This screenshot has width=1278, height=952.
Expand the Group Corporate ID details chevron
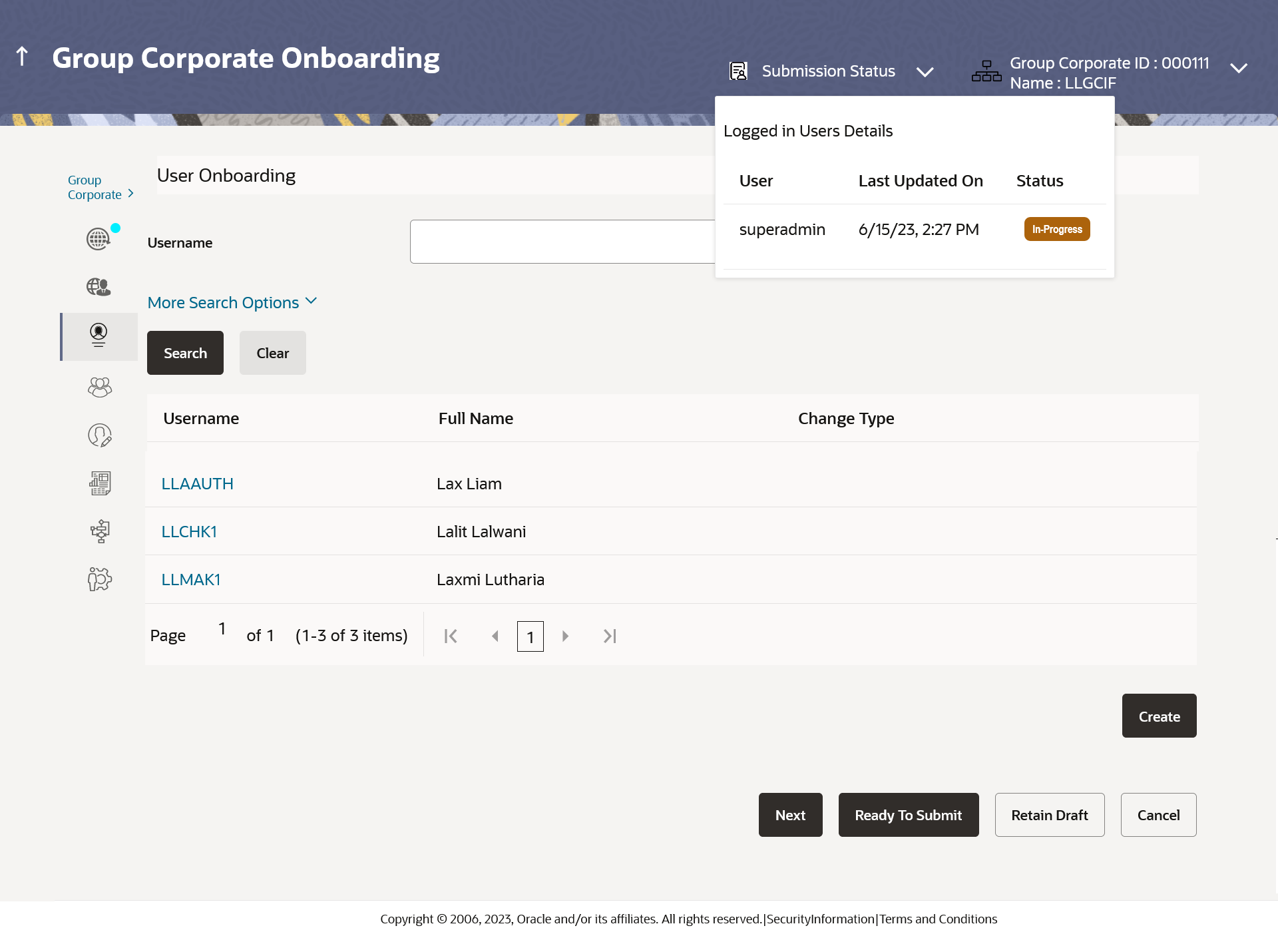[1238, 69]
